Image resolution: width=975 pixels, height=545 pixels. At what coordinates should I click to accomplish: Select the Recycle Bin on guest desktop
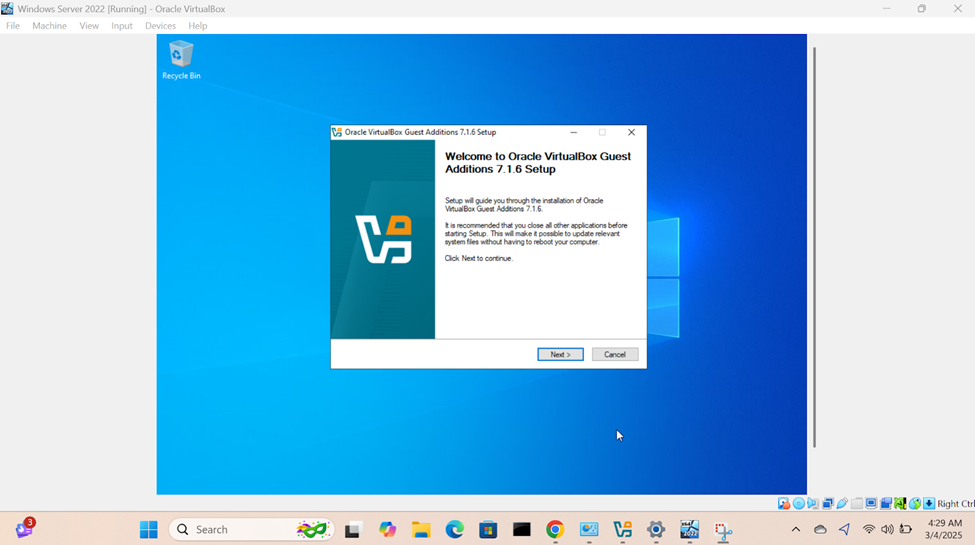tap(181, 60)
